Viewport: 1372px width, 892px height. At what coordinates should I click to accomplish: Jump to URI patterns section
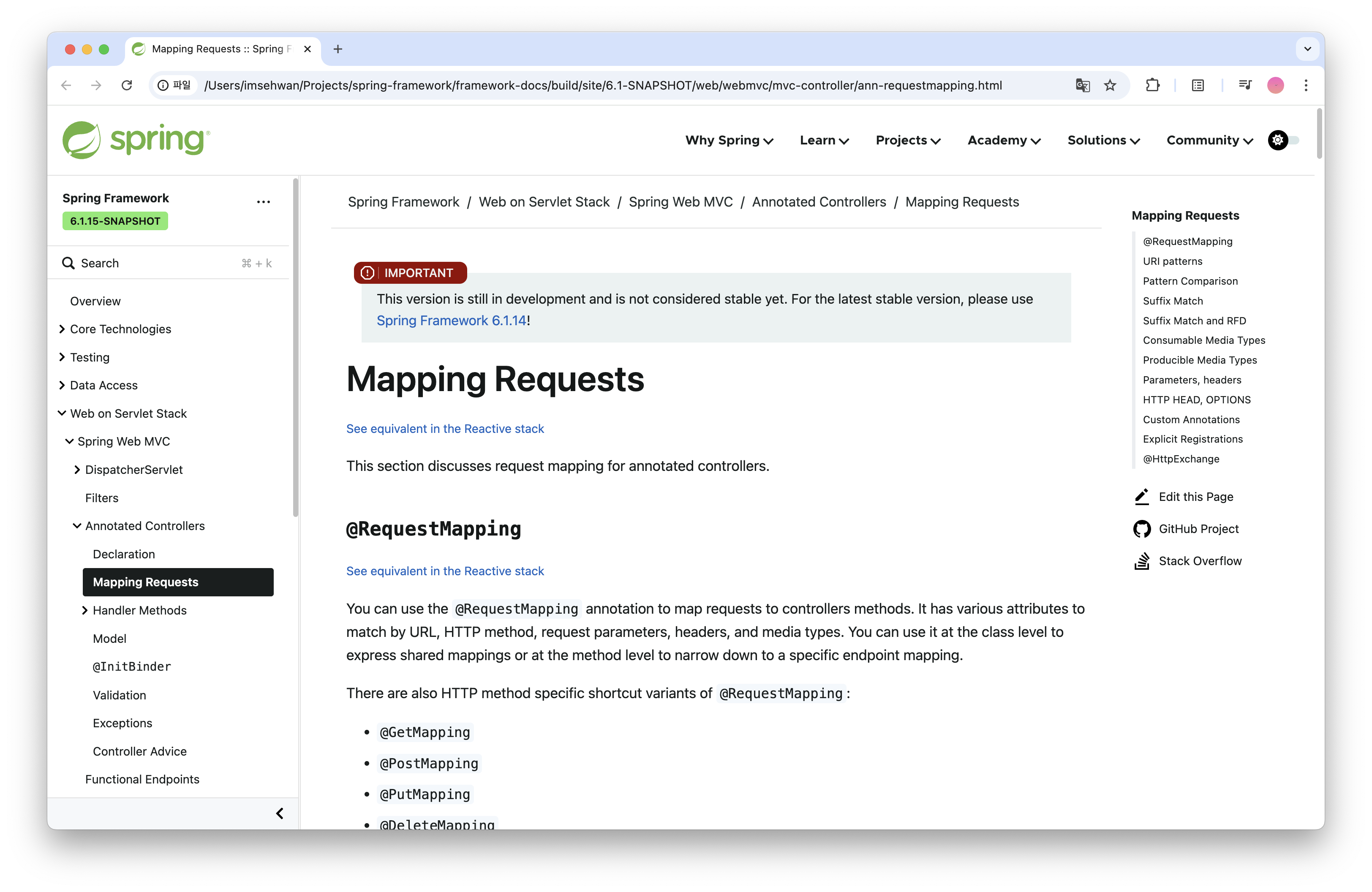pos(1173,261)
